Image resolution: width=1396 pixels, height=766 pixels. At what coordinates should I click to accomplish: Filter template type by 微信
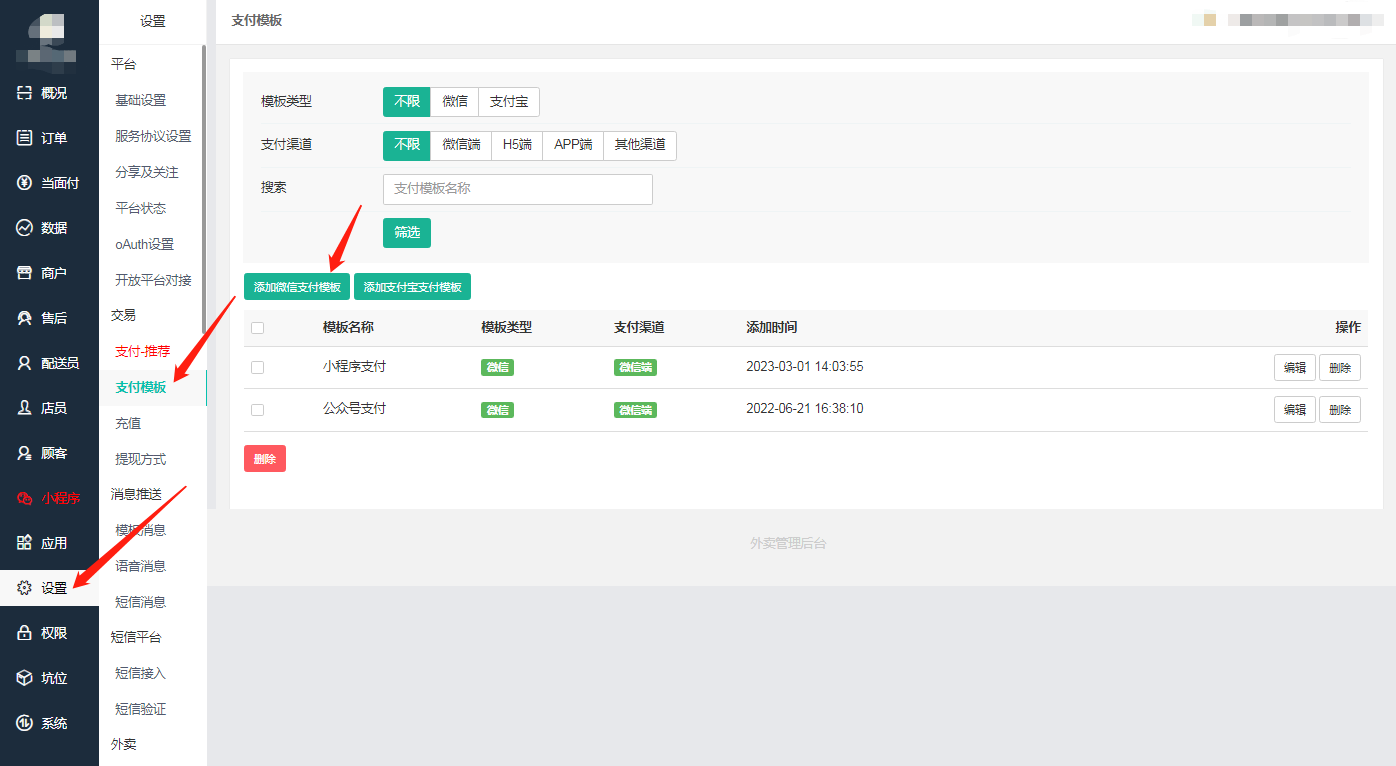pyautogui.click(x=455, y=101)
